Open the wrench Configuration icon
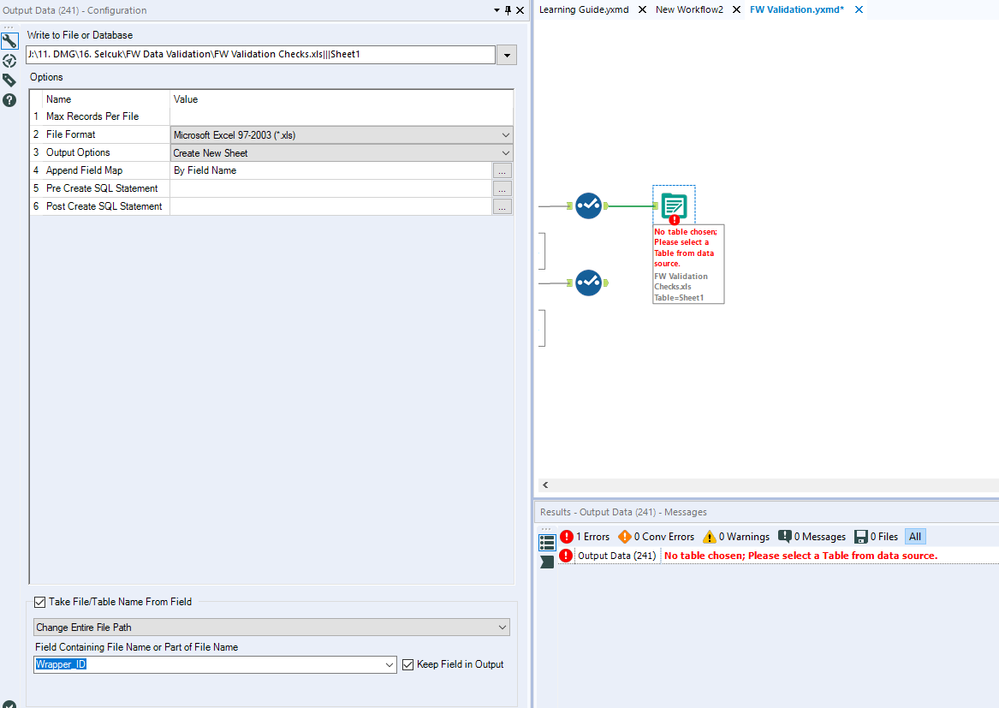Viewport: 999px width, 708px height. (10, 41)
